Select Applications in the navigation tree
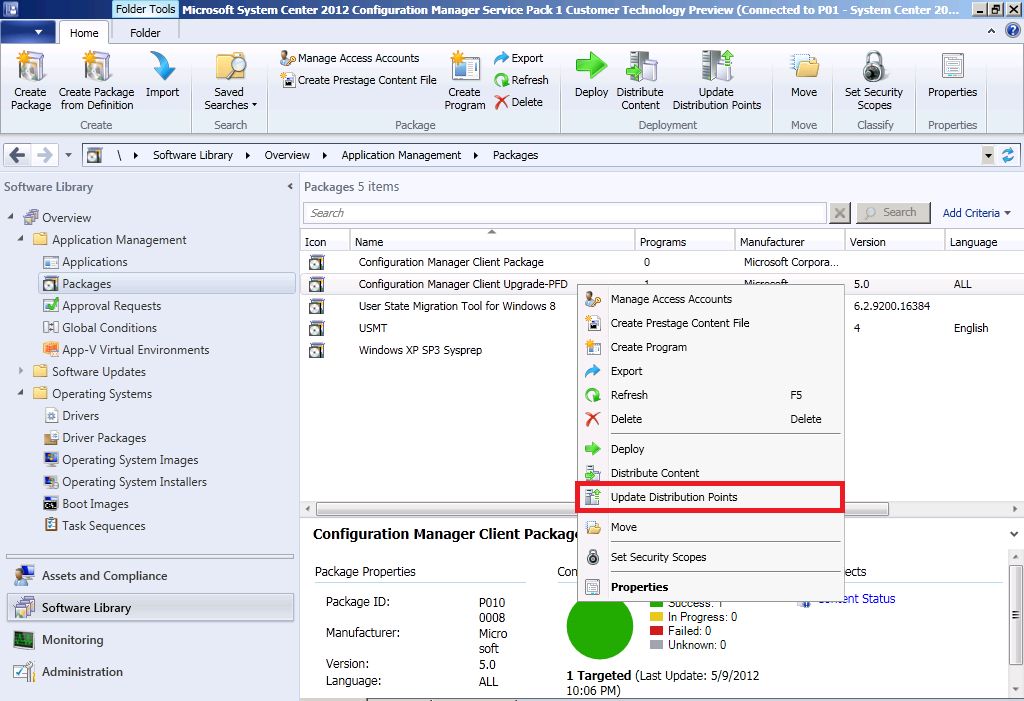 (95, 262)
